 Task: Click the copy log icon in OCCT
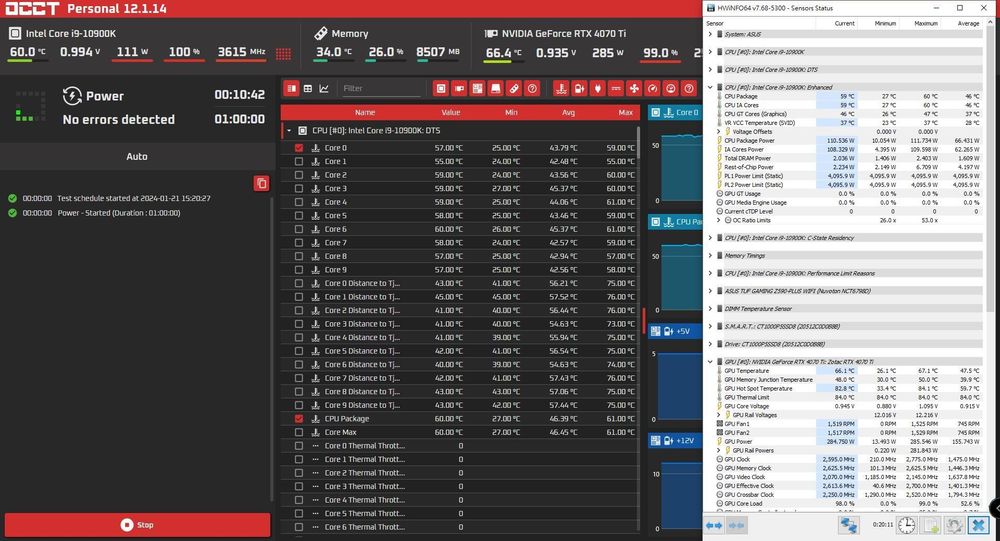(261, 183)
